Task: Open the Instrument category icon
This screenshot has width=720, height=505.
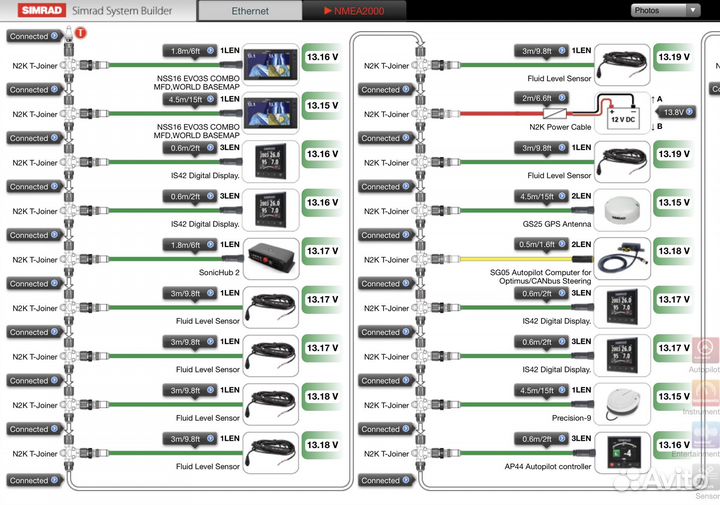Action: pyautogui.click(x=706, y=395)
